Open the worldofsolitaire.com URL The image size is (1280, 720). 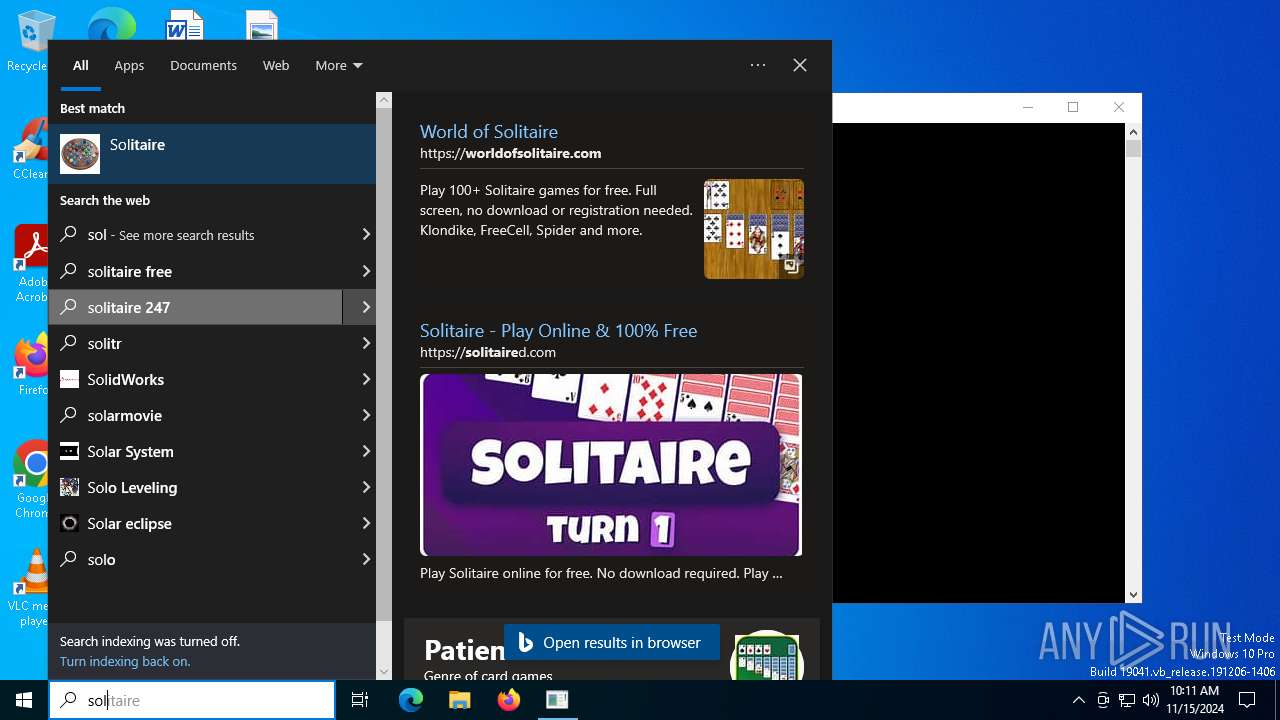[x=510, y=153]
